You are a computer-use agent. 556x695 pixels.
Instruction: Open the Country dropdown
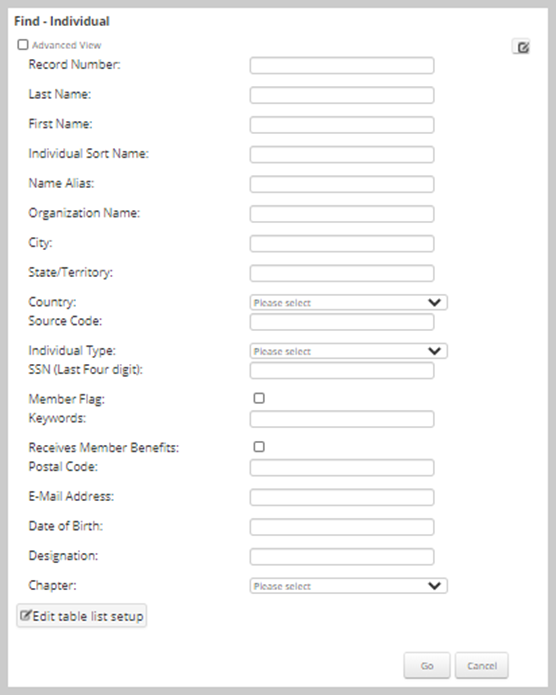coord(348,302)
